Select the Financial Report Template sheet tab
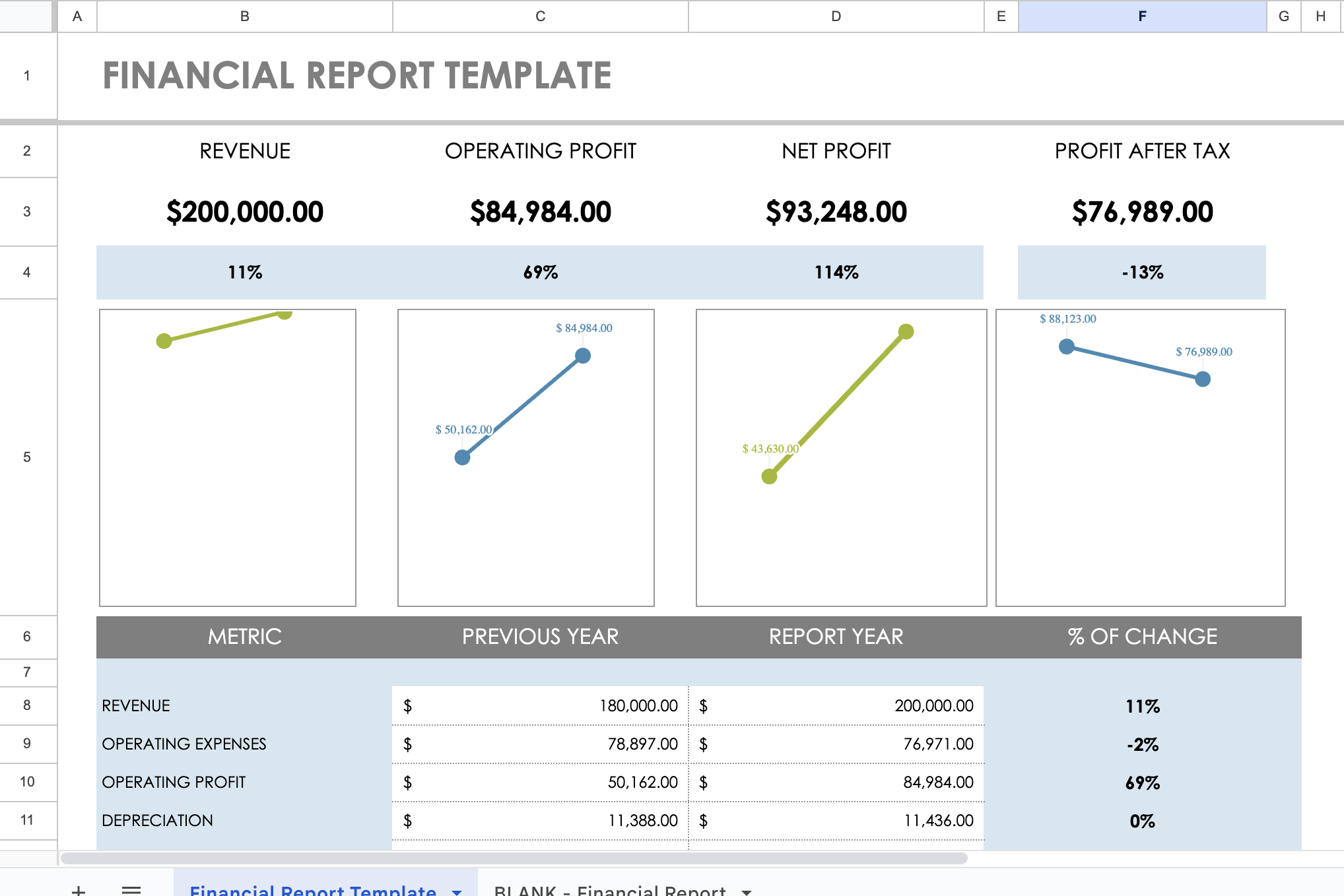1344x896 pixels. tap(312, 891)
